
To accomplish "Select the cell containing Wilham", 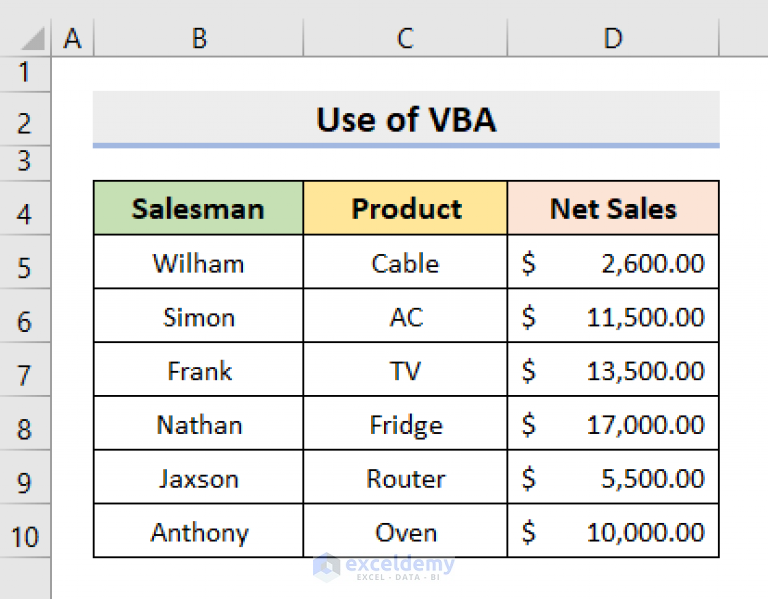I will pos(198,262).
